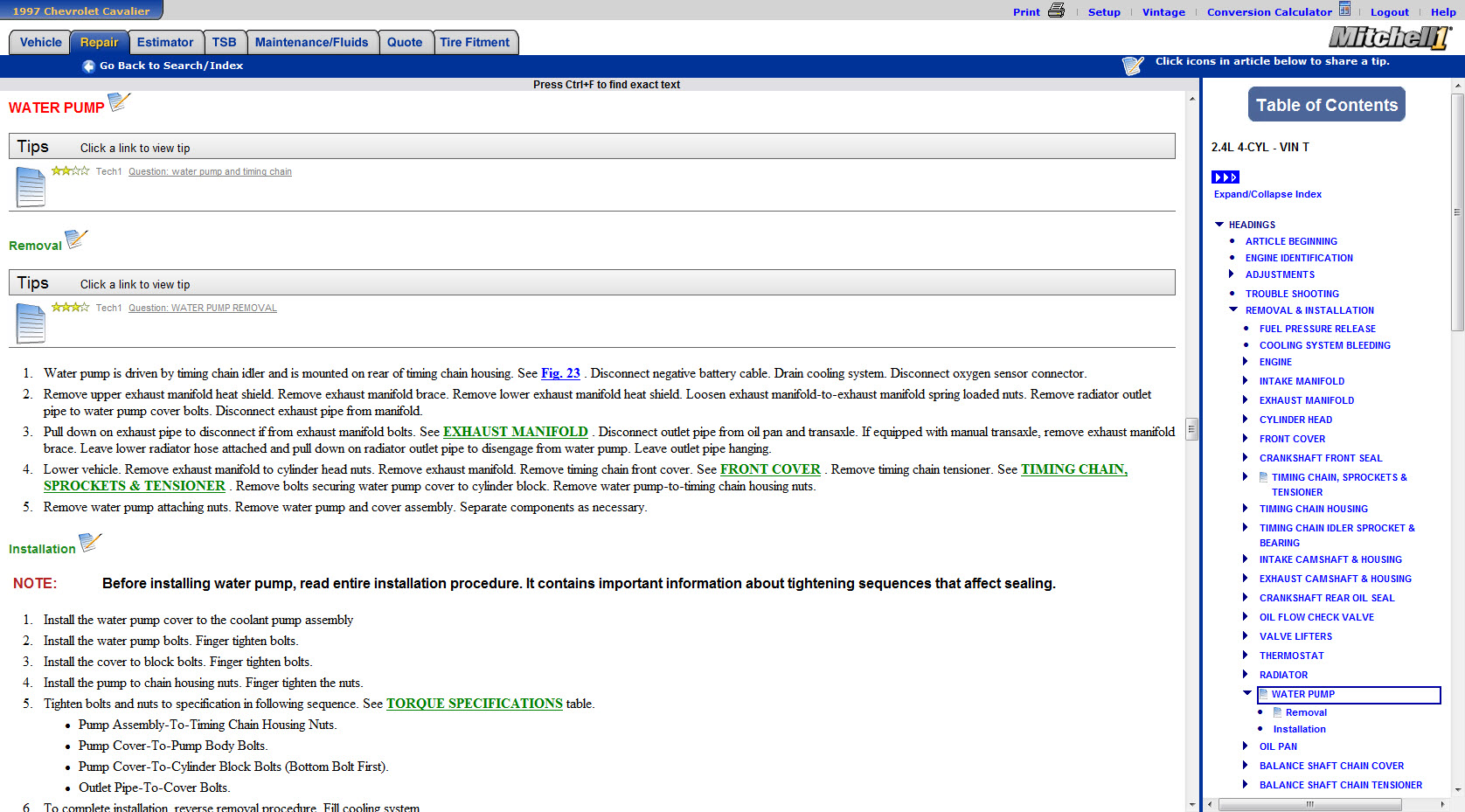Viewport: 1465px width, 812px height.
Task: Open TROUBLE SHOOTING in contents
Action: [x=1292, y=294]
